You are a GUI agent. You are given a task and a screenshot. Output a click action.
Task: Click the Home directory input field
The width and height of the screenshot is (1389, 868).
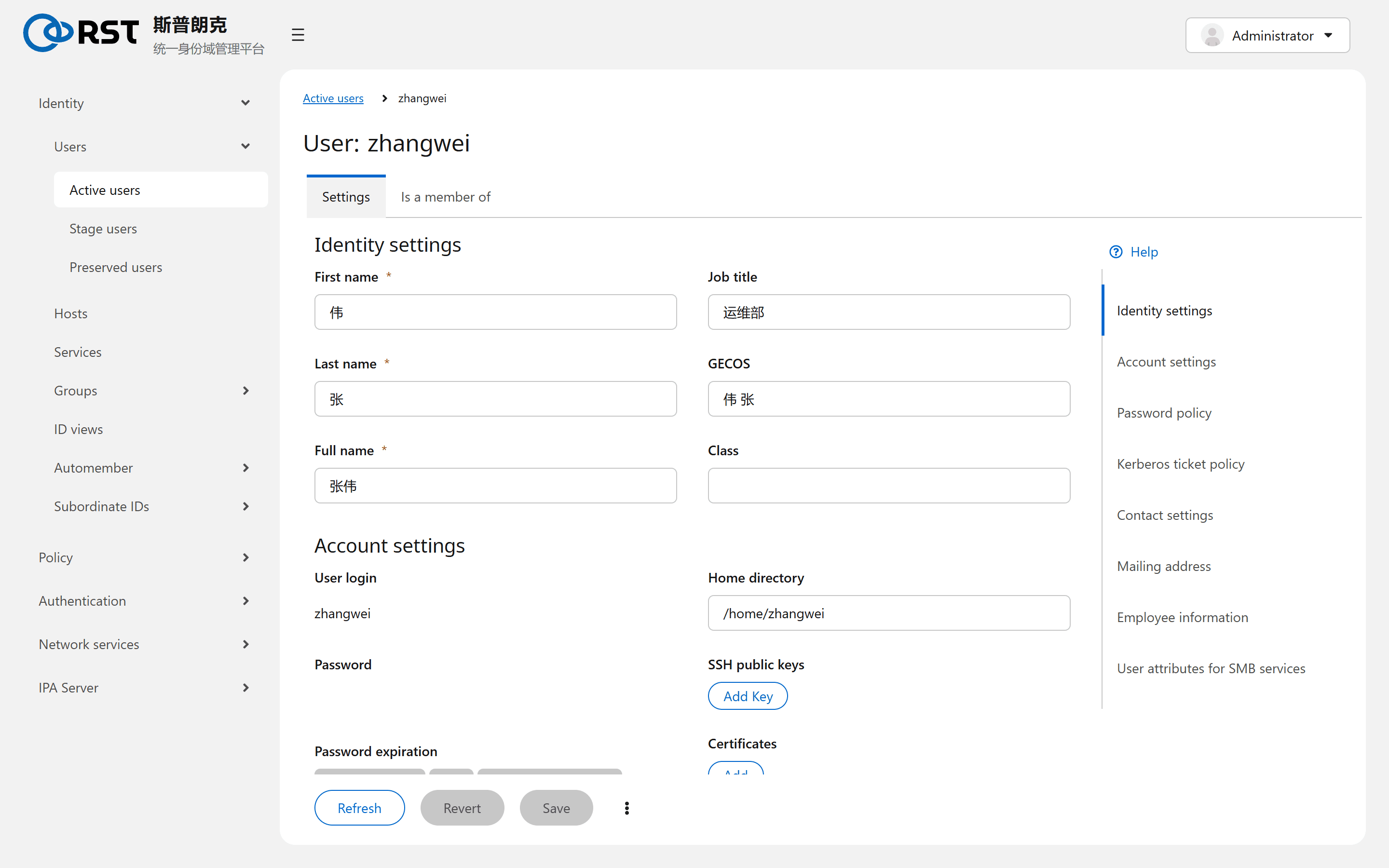coord(888,613)
